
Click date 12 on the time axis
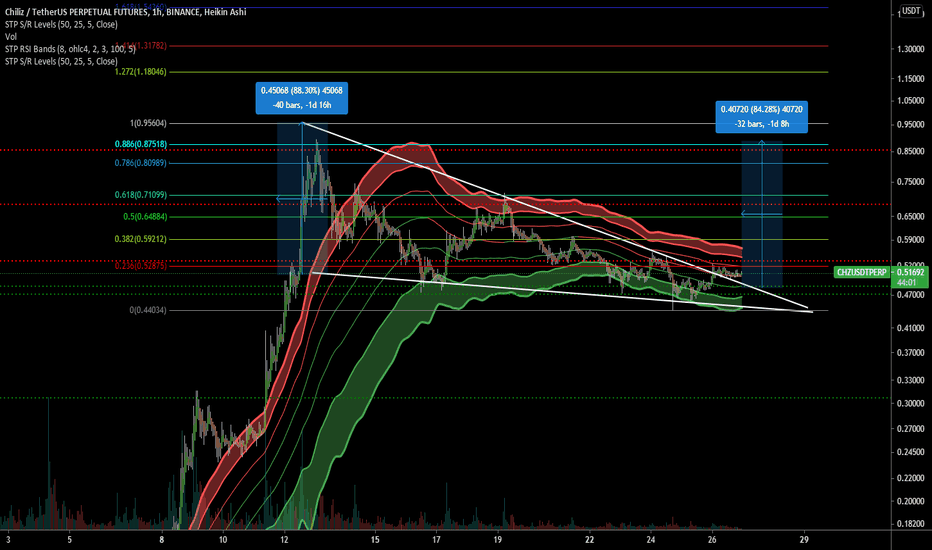pos(284,540)
